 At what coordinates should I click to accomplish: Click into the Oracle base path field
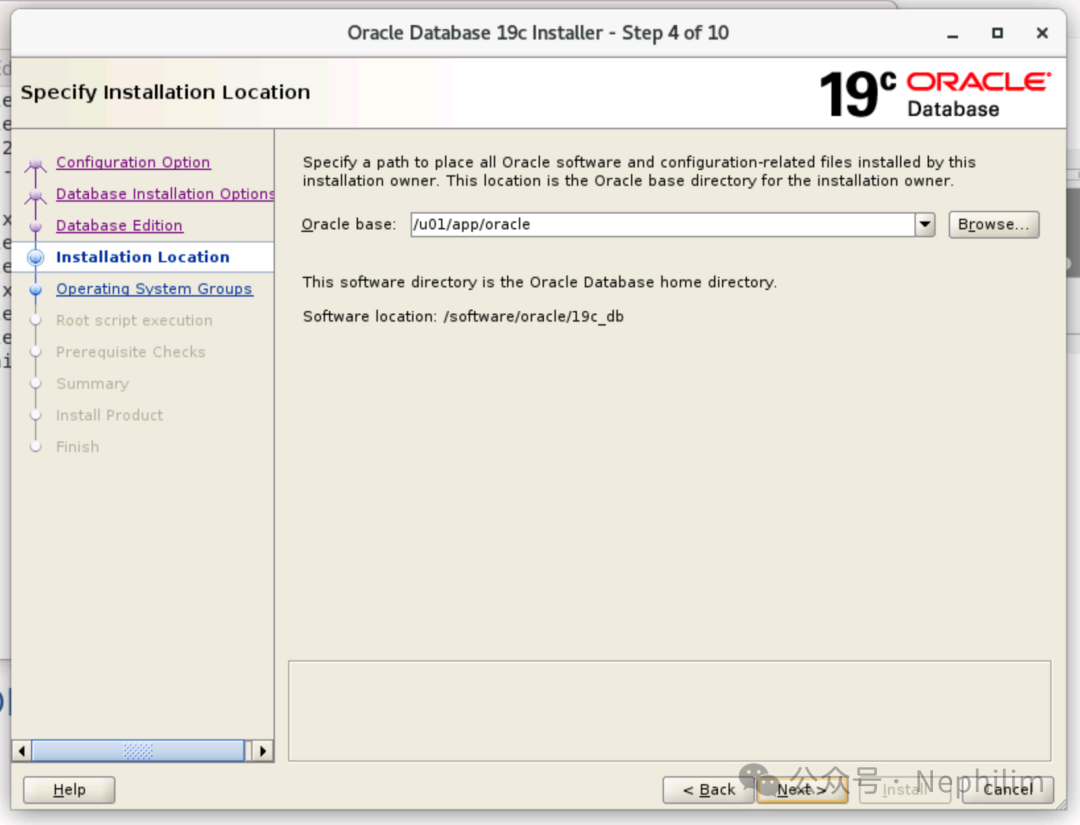(663, 224)
